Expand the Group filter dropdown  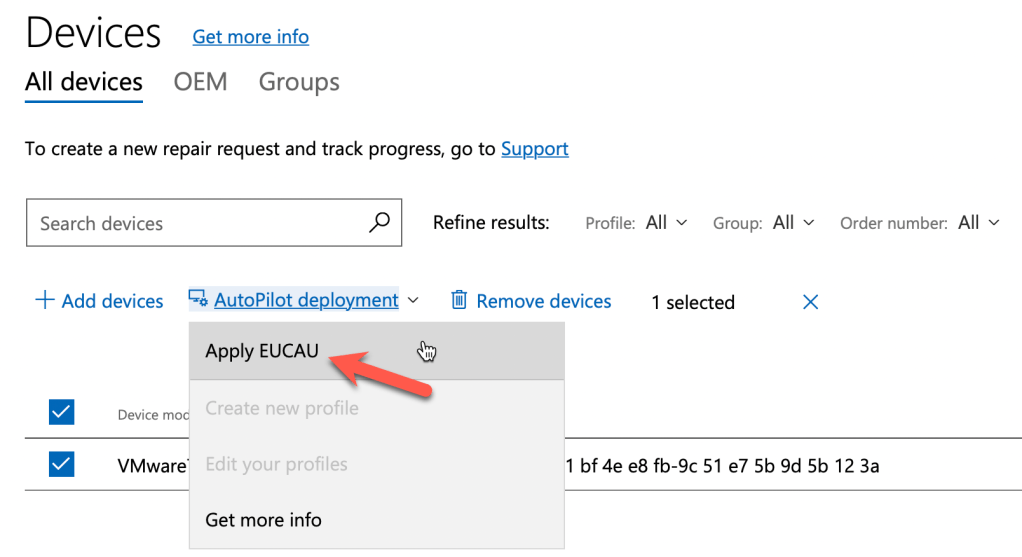pyautogui.click(x=794, y=223)
